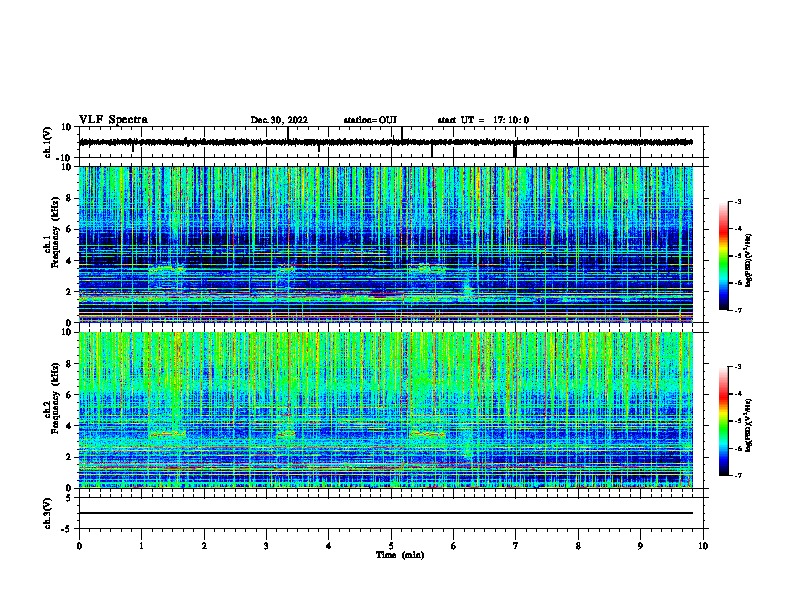Click time axis tick label "5"
This screenshot has height=612, width=792.
pyautogui.click(x=391, y=546)
